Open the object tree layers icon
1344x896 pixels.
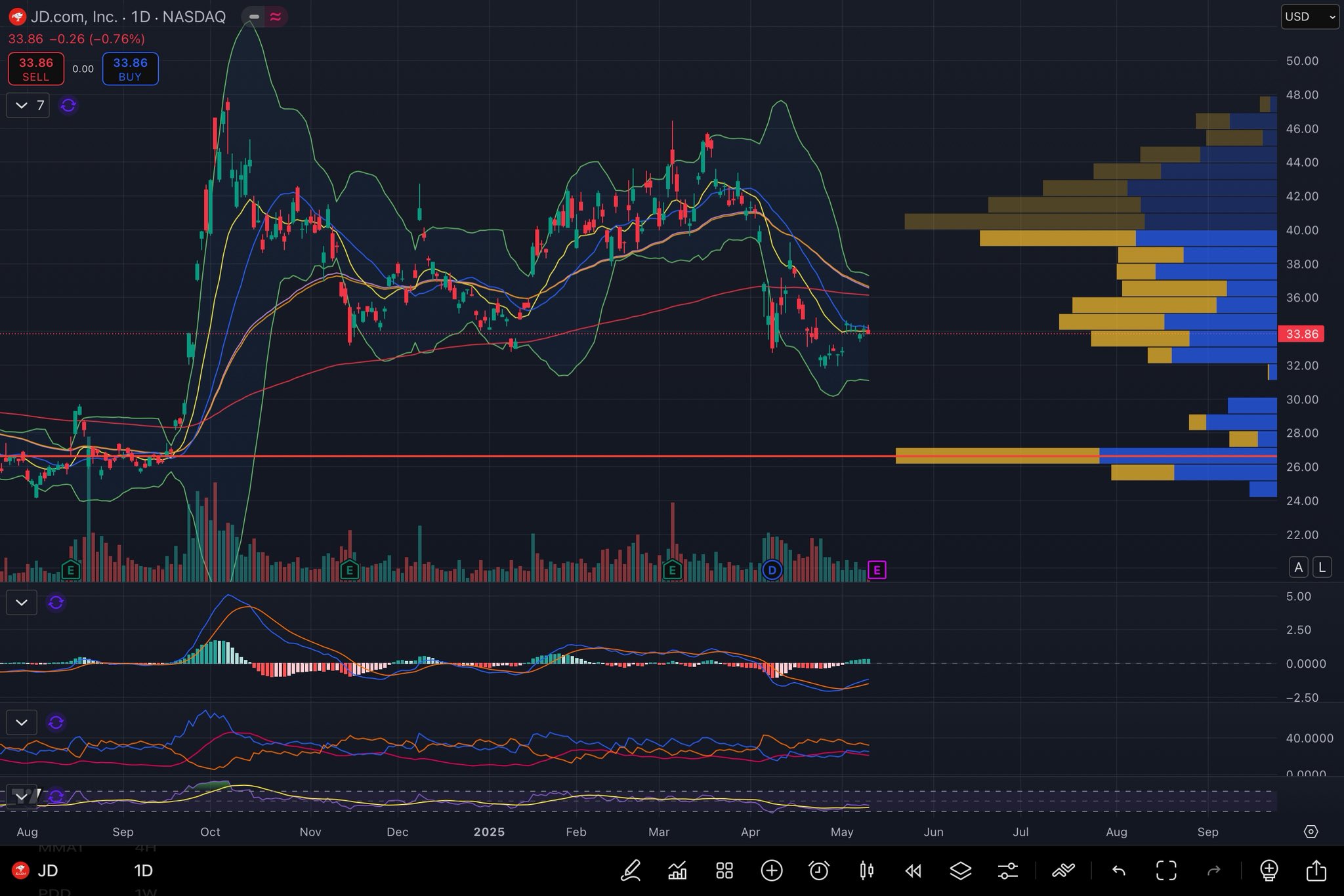click(961, 870)
